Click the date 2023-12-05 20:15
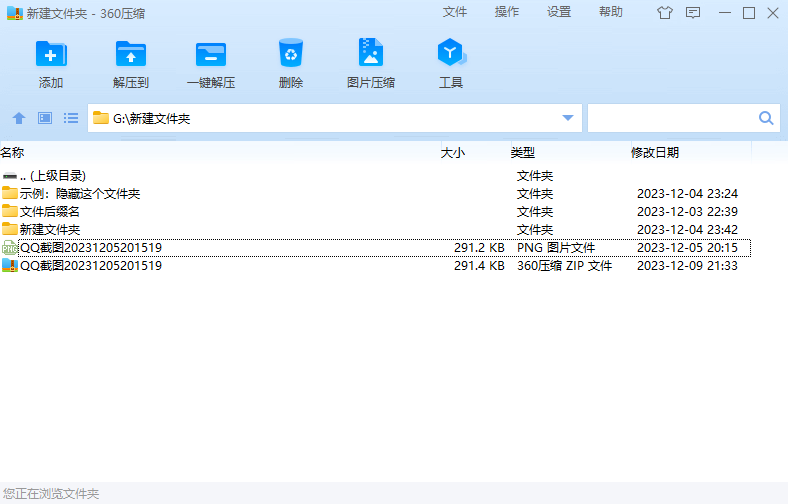The width and height of the screenshot is (788, 504). click(x=687, y=248)
